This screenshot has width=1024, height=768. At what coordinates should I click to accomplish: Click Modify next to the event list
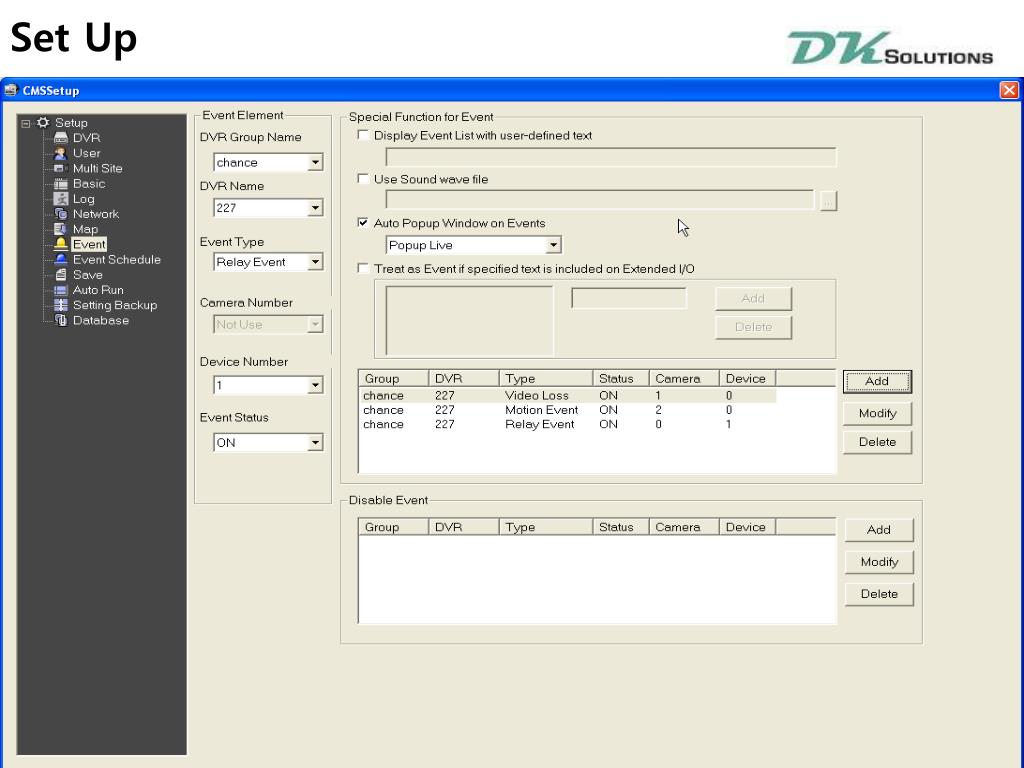(877, 413)
